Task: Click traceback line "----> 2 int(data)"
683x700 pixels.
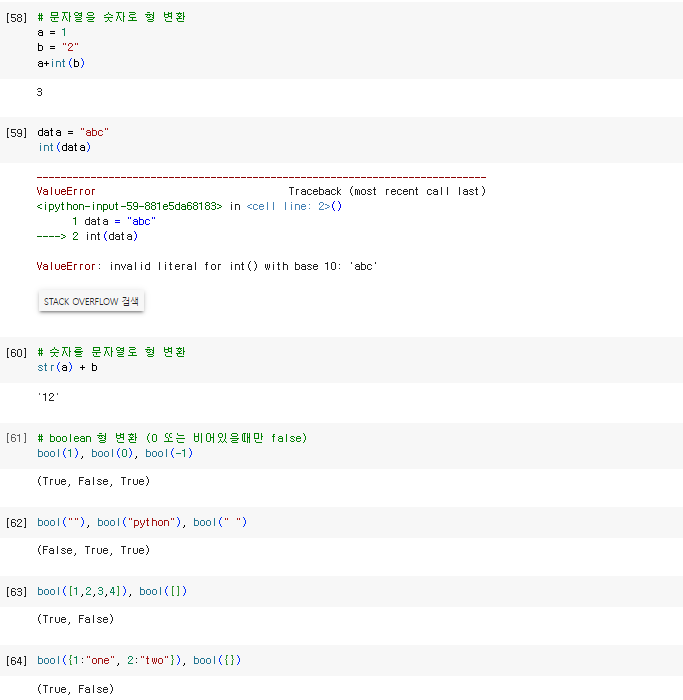Action: click(87, 236)
